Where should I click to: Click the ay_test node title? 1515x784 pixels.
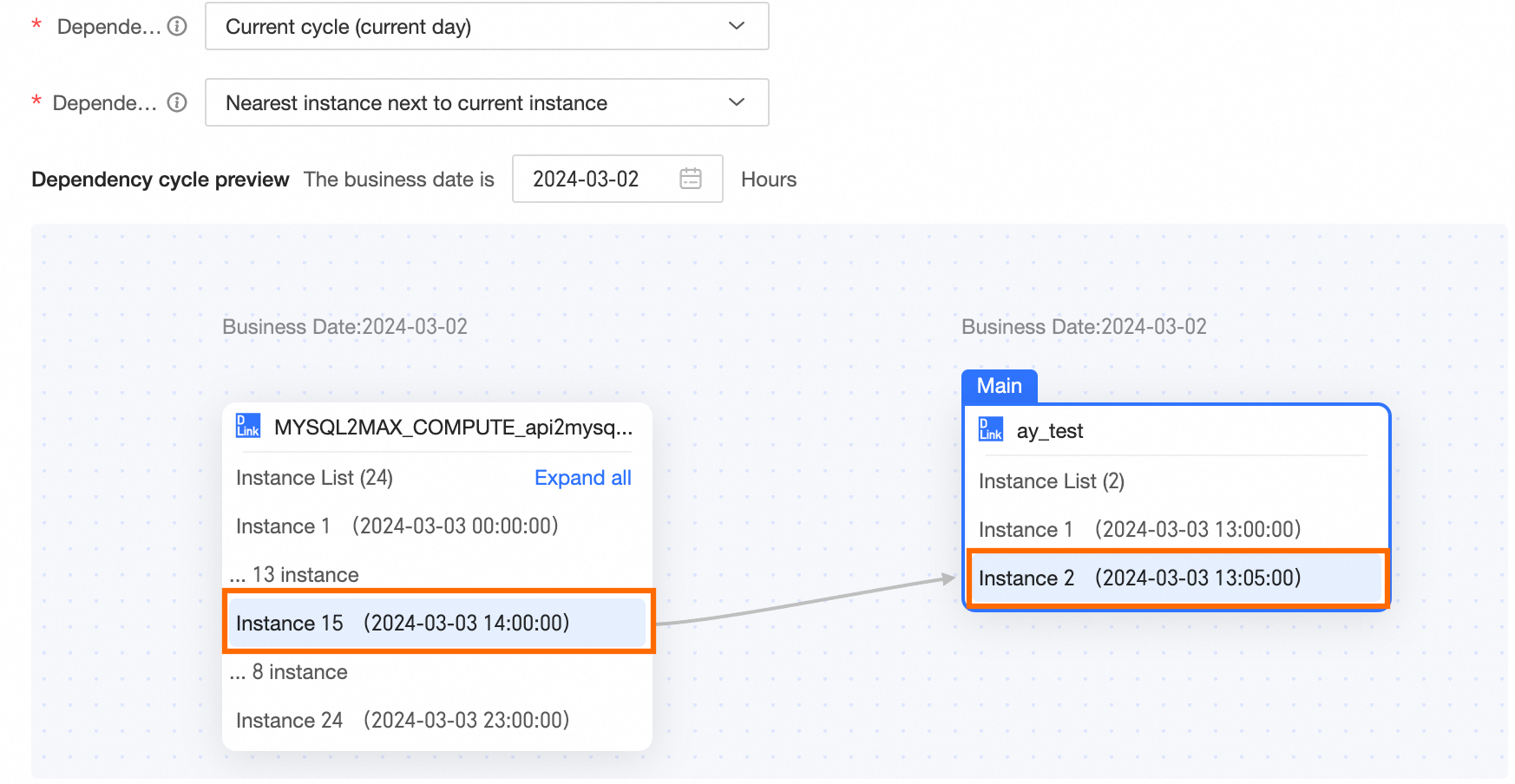click(1050, 431)
